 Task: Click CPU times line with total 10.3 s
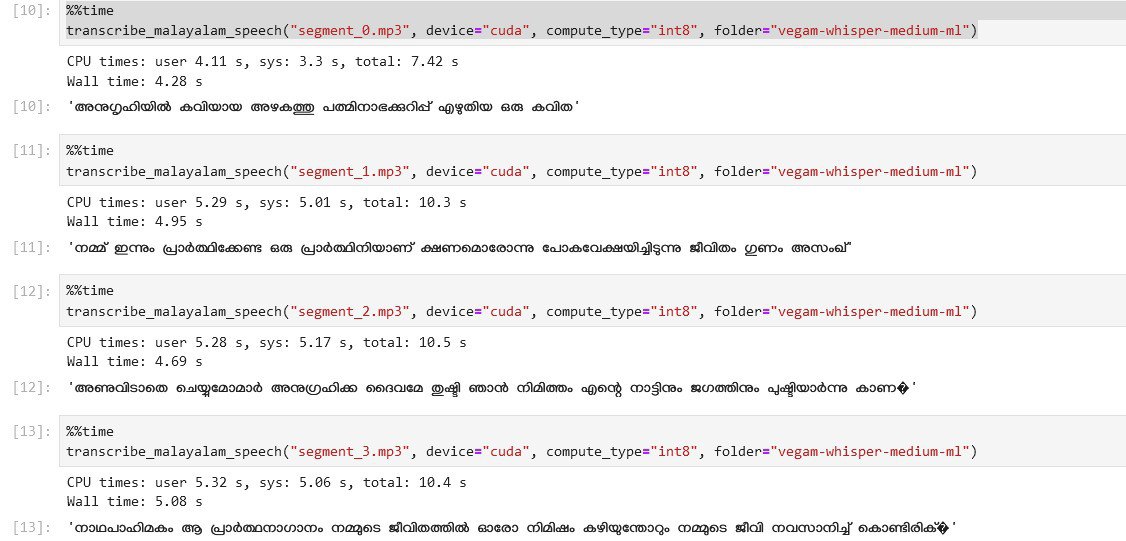pos(266,203)
